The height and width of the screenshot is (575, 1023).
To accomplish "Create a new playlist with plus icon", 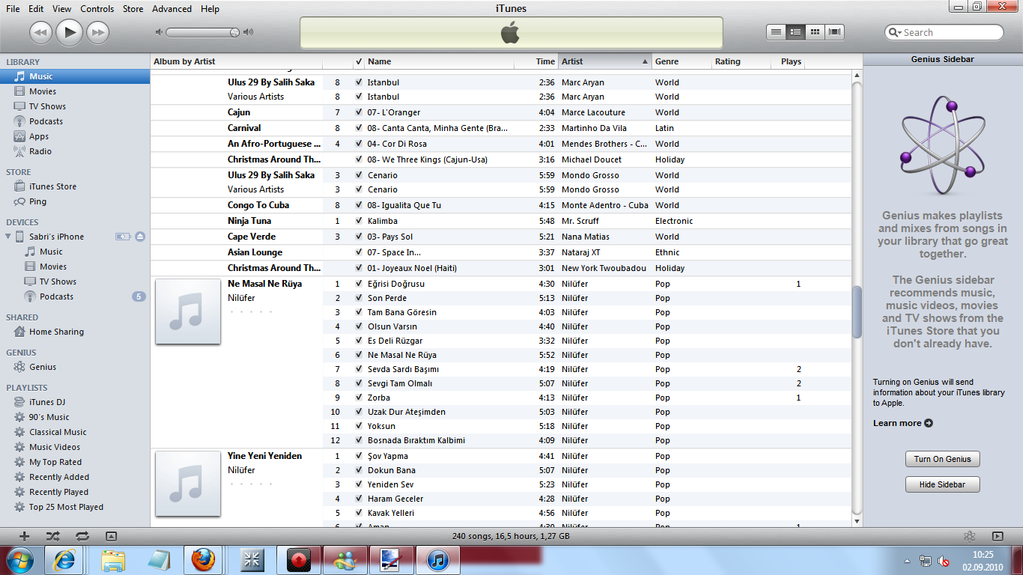I will [24, 536].
